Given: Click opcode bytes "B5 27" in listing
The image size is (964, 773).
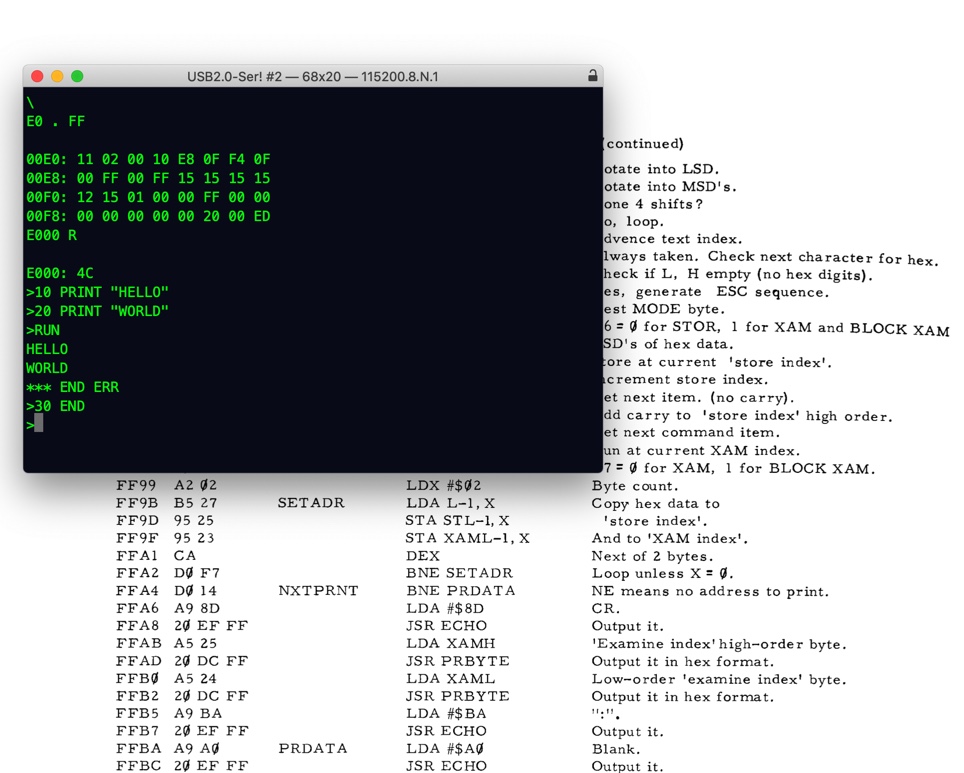Looking at the screenshot, I should click(195, 503).
